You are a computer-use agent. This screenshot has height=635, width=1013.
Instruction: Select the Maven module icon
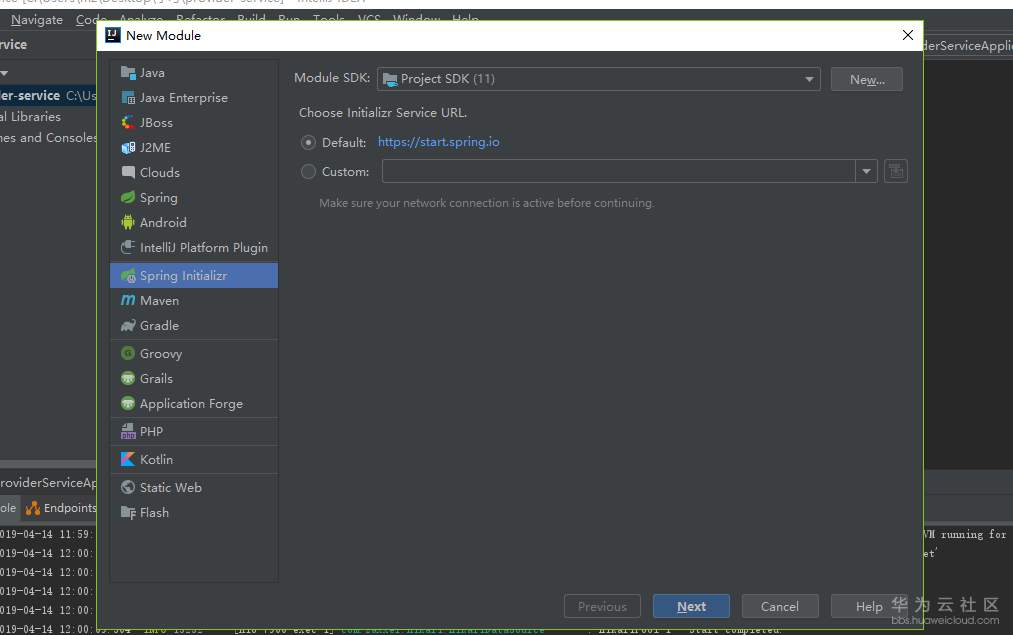click(x=128, y=301)
